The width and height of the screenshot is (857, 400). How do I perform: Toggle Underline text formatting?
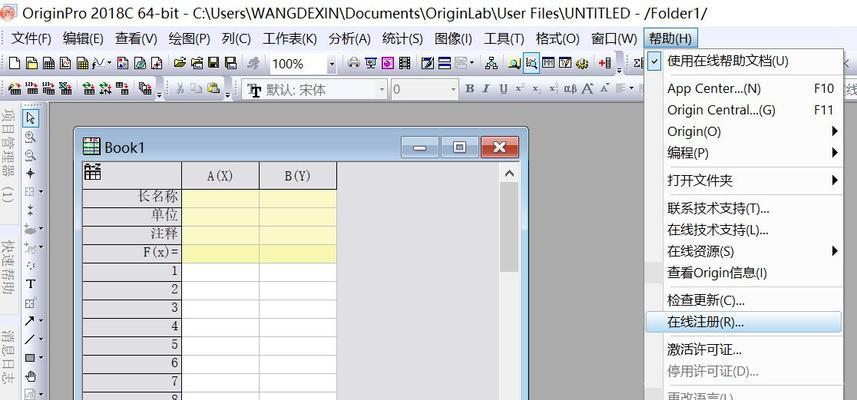(503, 89)
